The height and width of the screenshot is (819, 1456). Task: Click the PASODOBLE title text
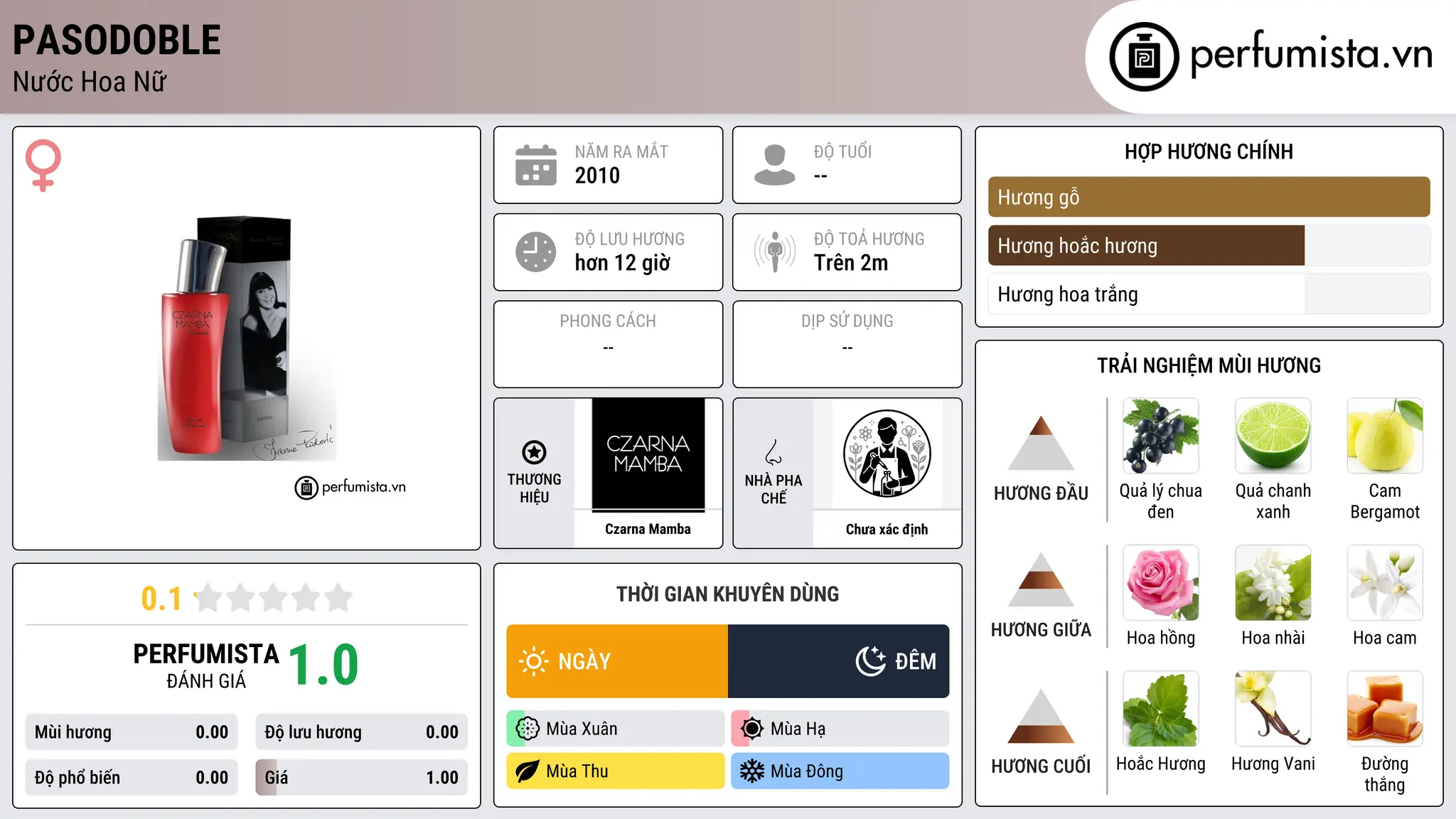[x=117, y=41]
